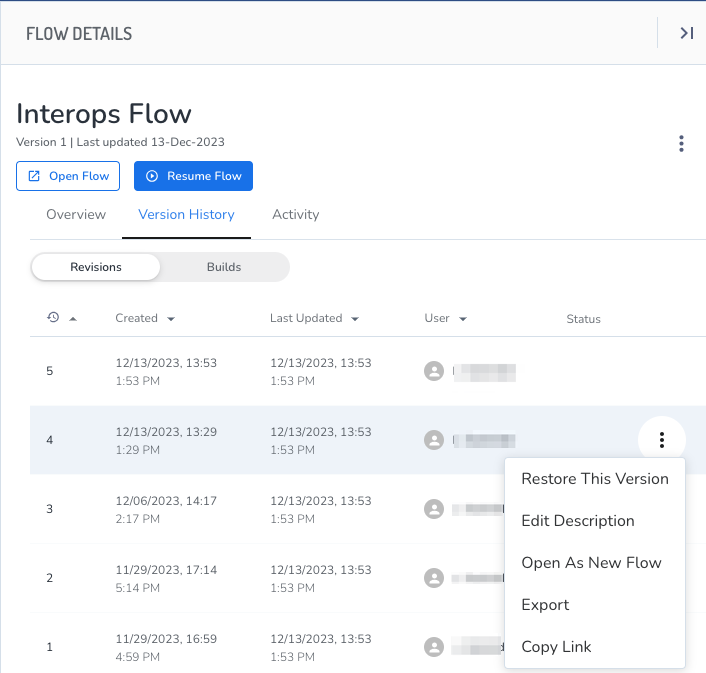Sort by the User column arrow
706x673 pixels.
pos(463,319)
